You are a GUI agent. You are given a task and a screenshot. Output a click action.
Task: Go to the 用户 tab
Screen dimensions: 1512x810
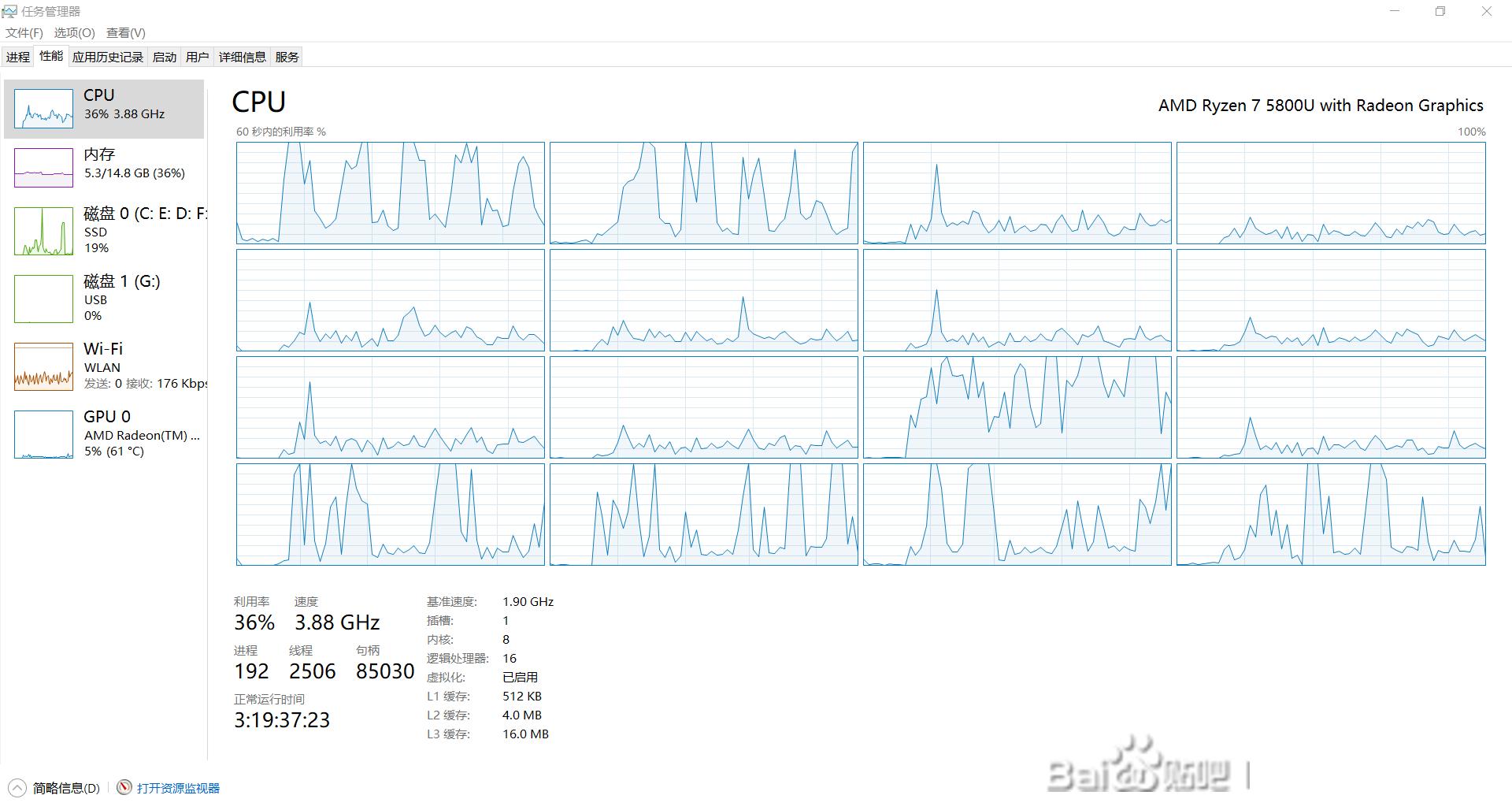point(197,57)
